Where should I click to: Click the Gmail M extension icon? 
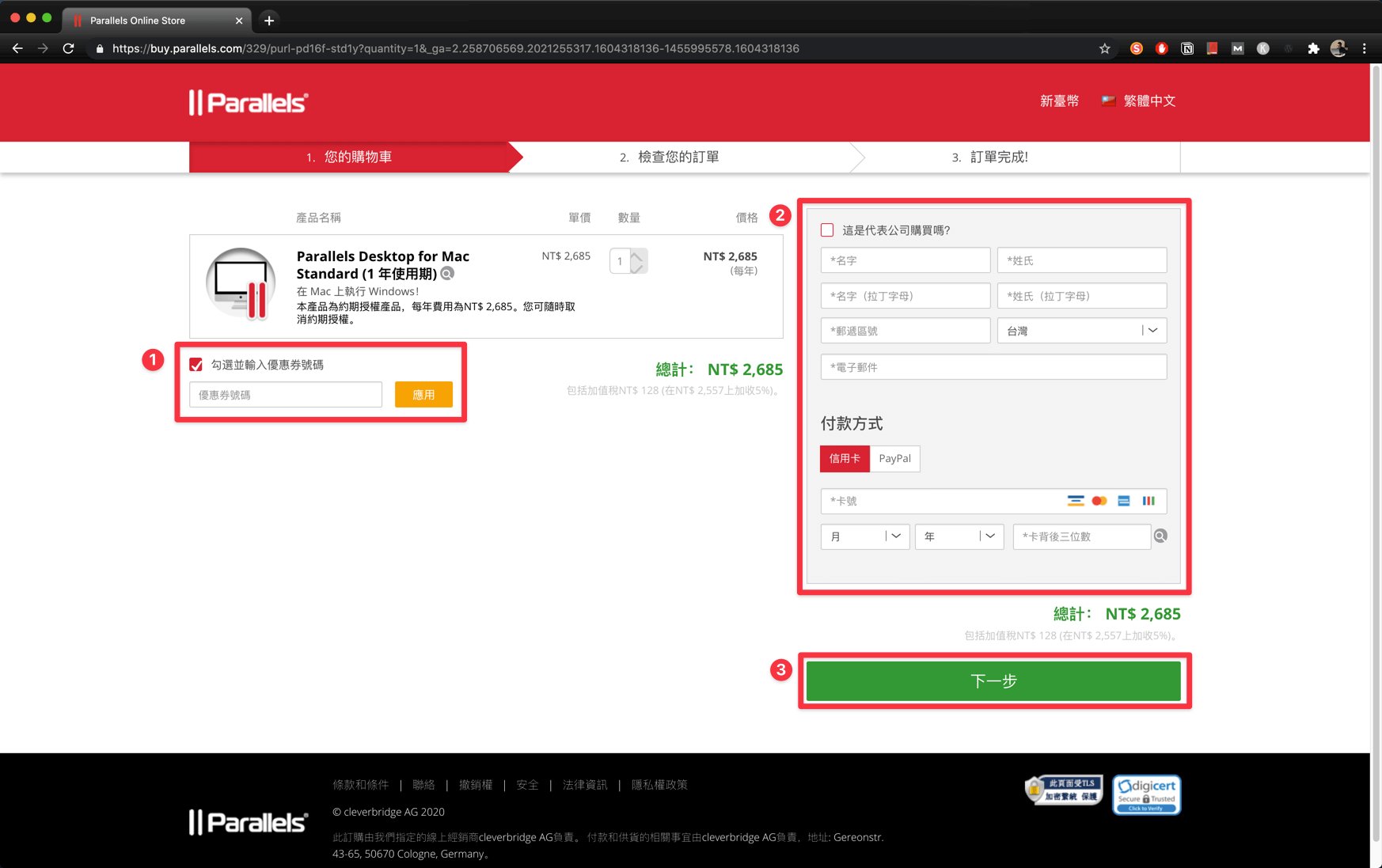[1238, 48]
